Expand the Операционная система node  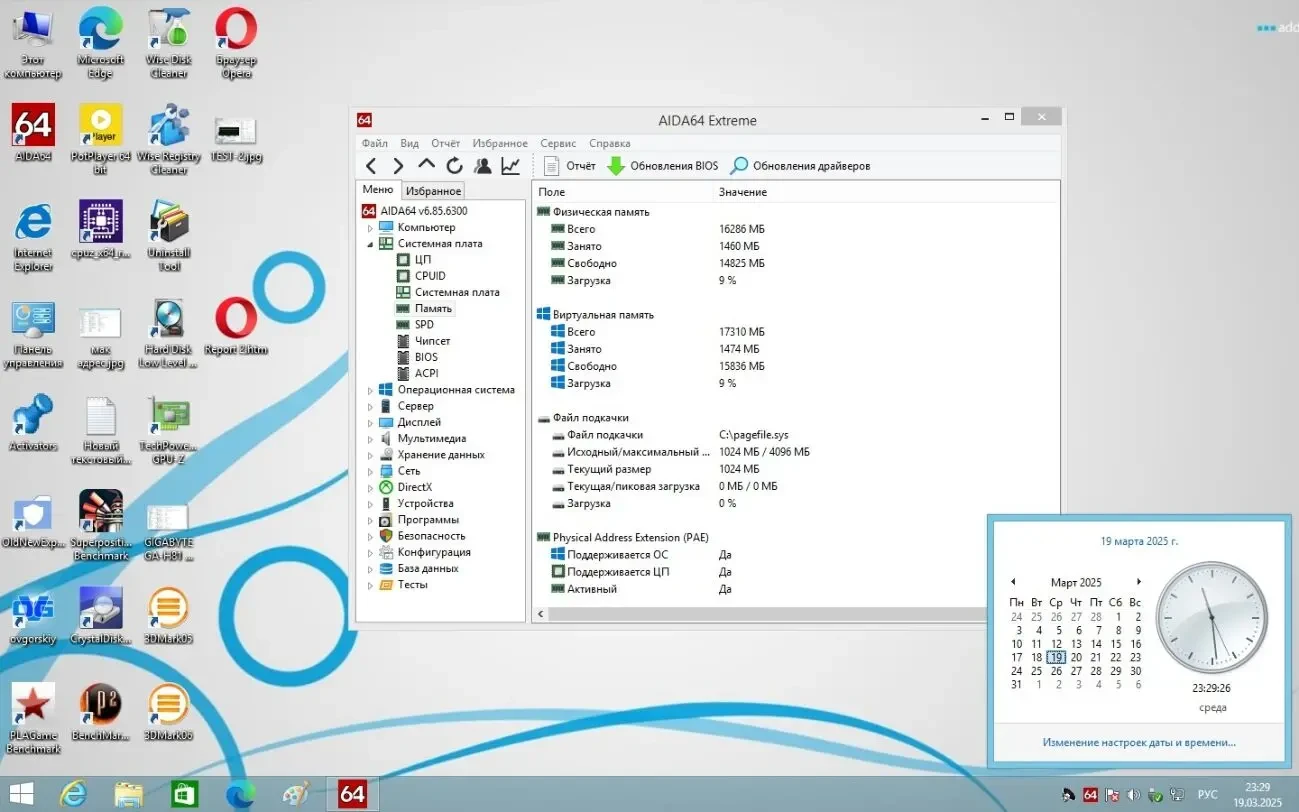pyautogui.click(x=370, y=390)
